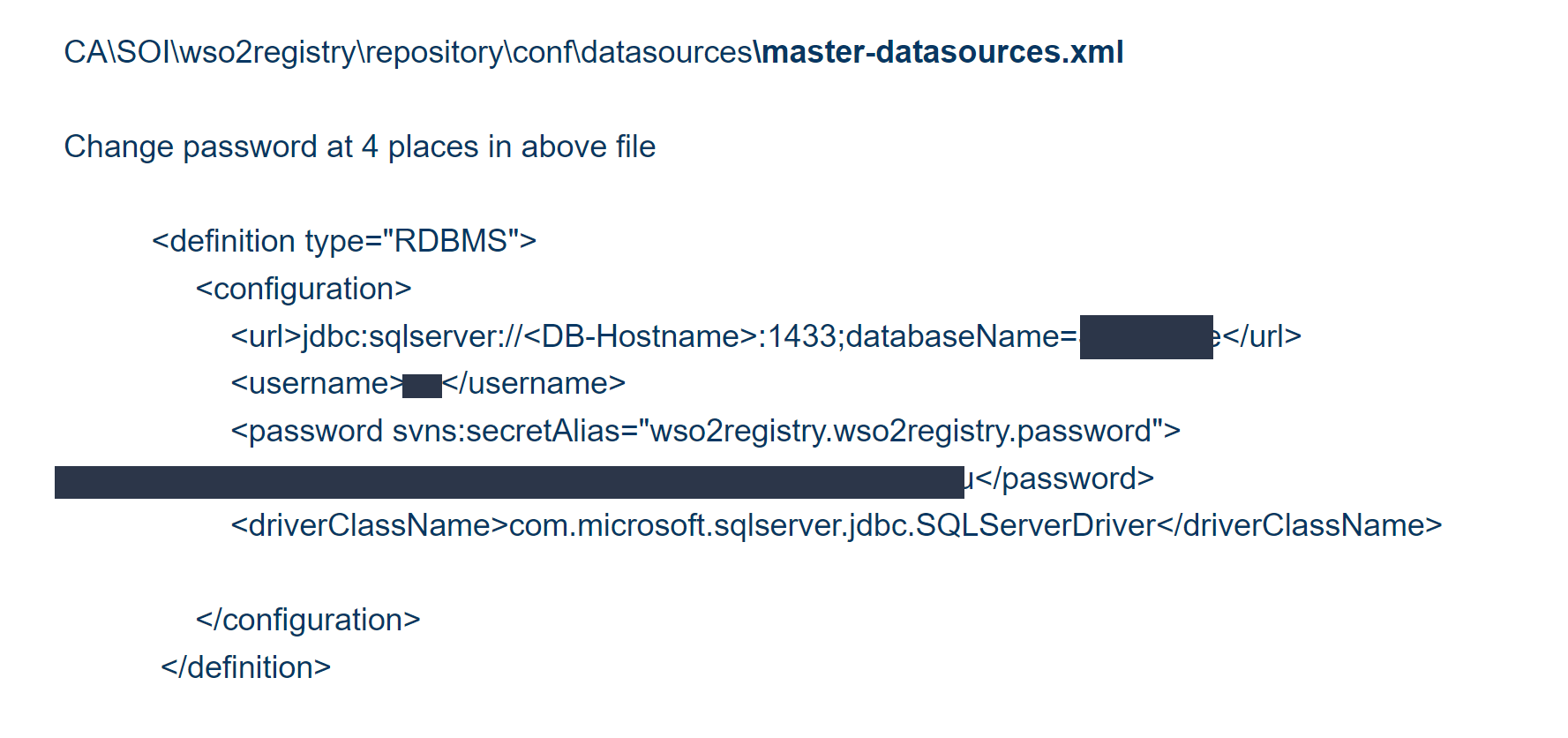This screenshot has width=1568, height=738.
Task: Click the redacted database name block
Action: [x=1145, y=337]
